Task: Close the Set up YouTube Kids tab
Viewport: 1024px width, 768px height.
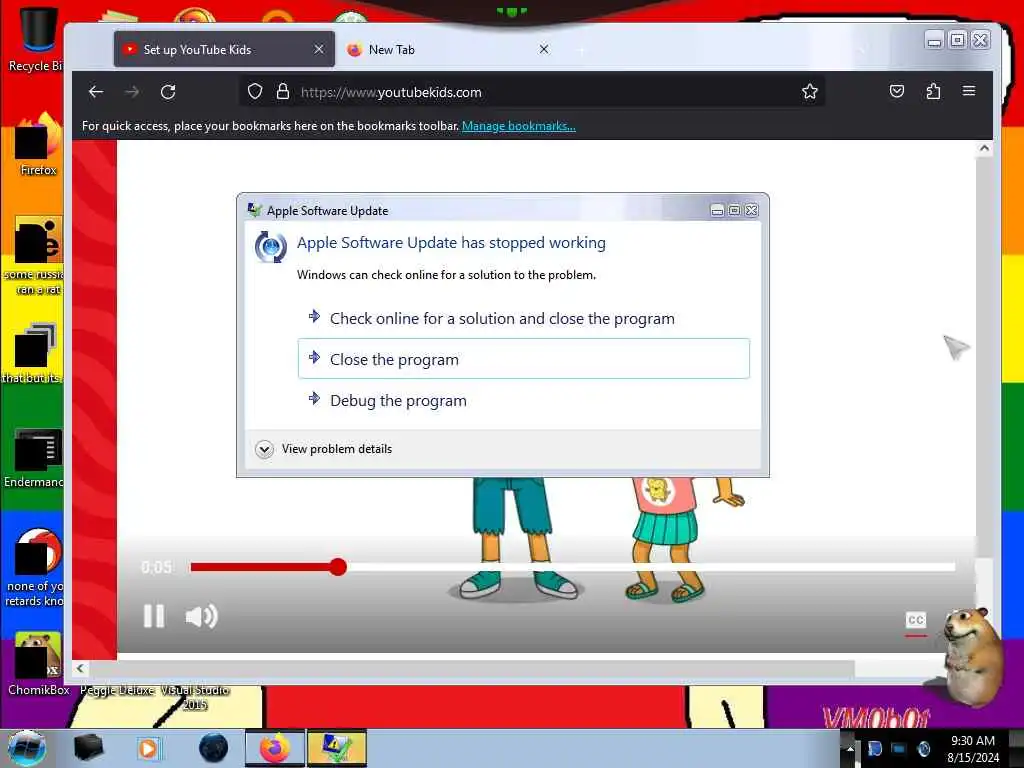Action: (x=319, y=49)
